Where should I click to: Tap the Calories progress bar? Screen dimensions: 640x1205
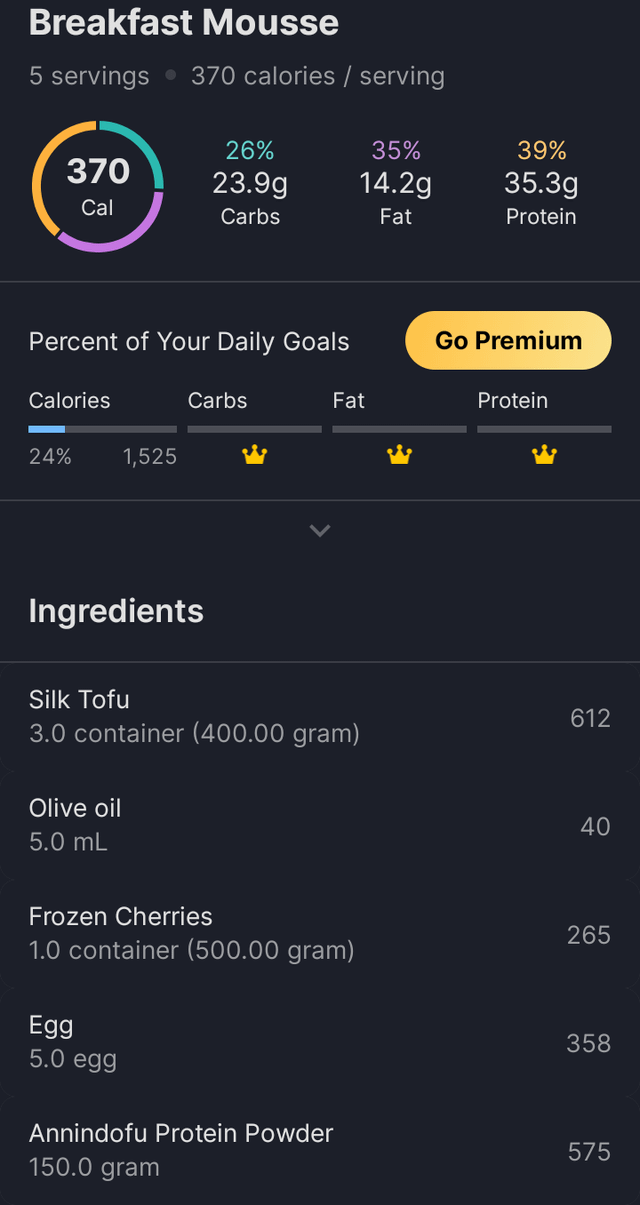pos(102,429)
